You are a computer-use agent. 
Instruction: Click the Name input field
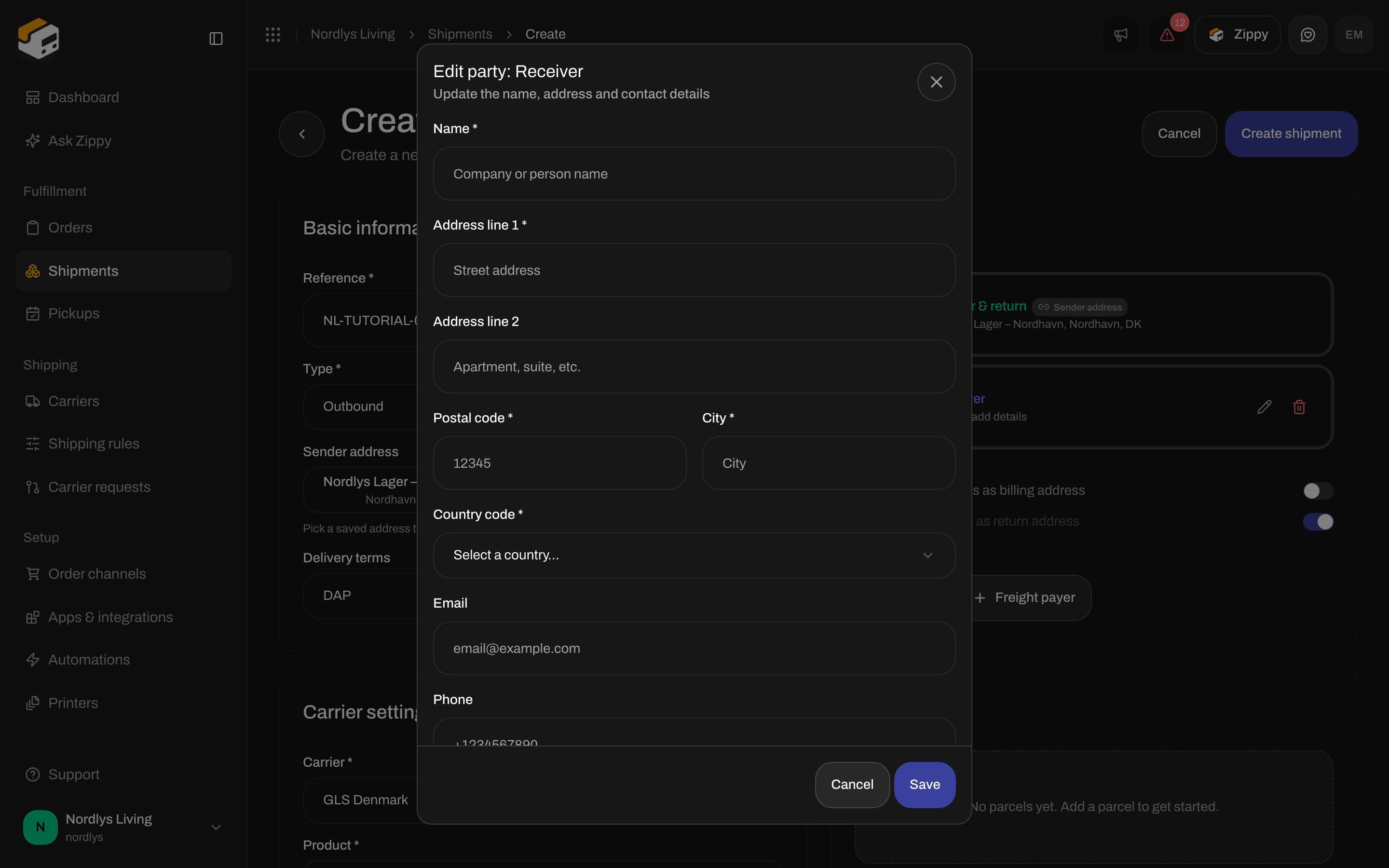694,174
